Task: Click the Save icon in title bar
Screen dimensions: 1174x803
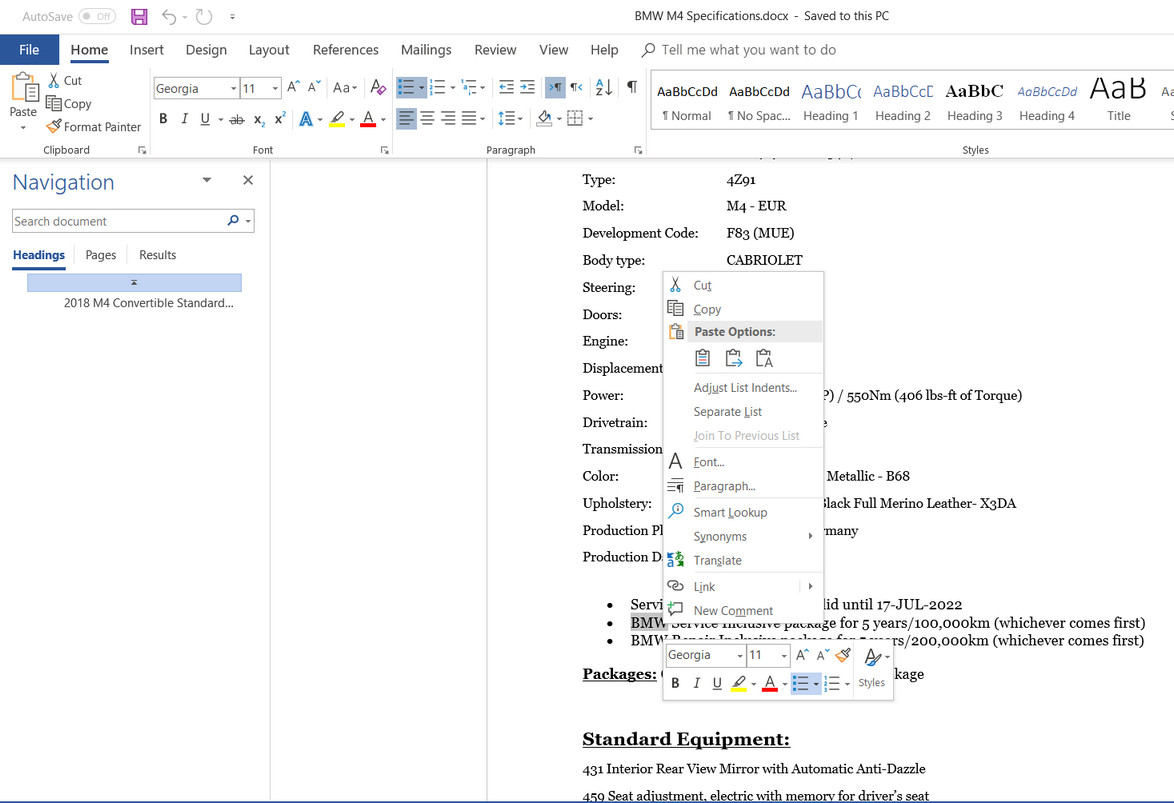Action: (139, 16)
